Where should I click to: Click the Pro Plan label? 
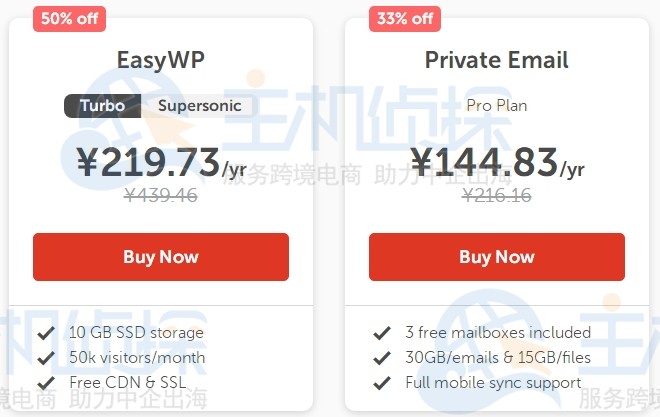[497, 105]
